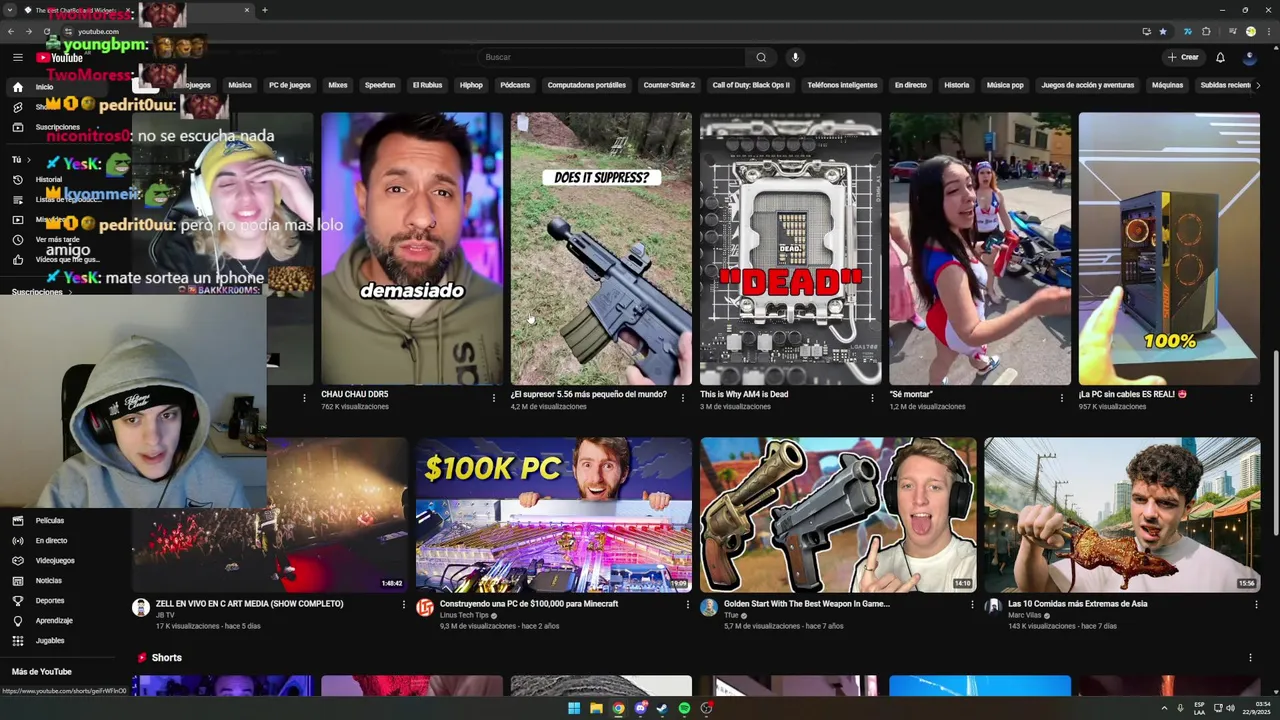This screenshot has width=1280, height=720.
Task: Open options for 'La PC sin cables' short
Action: 1251,398
